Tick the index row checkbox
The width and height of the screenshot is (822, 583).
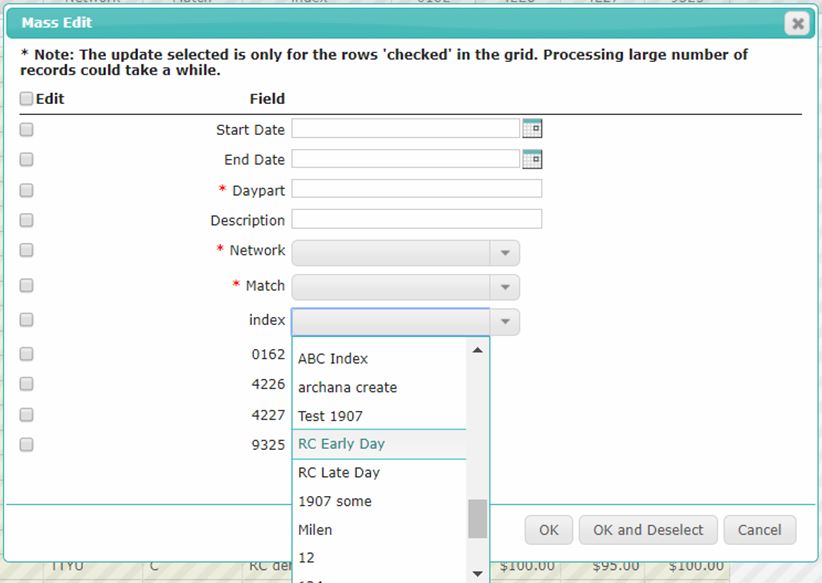pyautogui.click(x=26, y=320)
